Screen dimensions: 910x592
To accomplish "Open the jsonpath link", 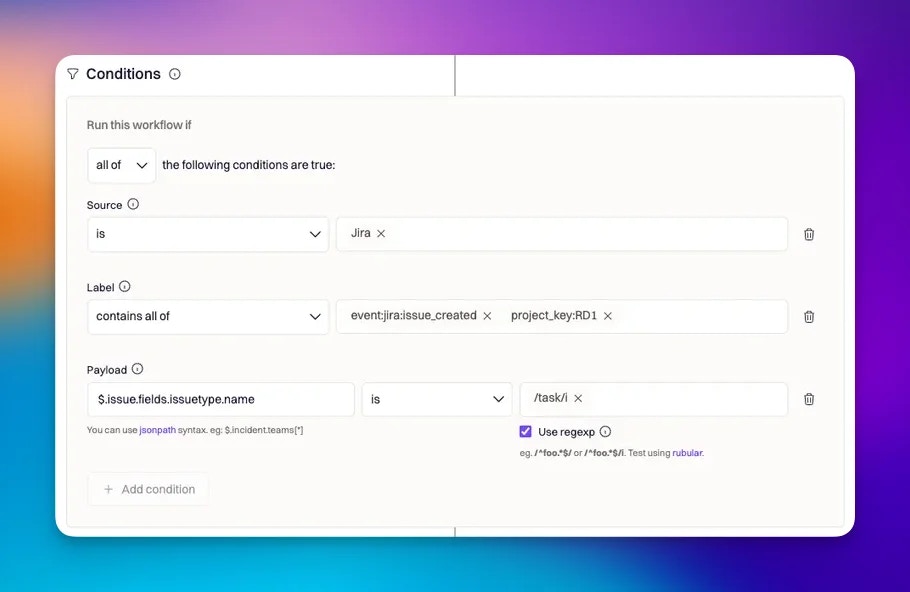I will click(157, 430).
